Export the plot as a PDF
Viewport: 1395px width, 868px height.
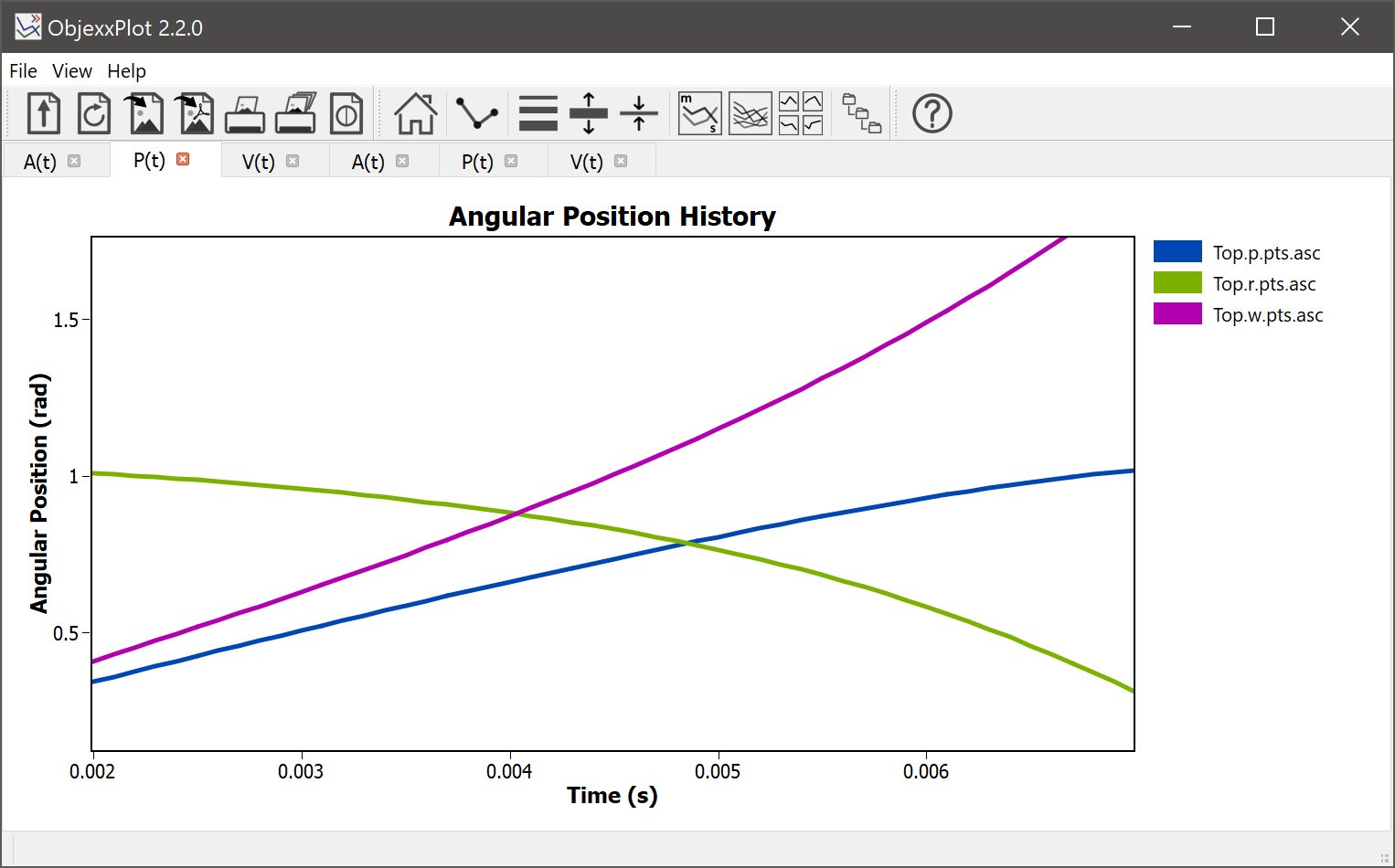pos(194,112)
